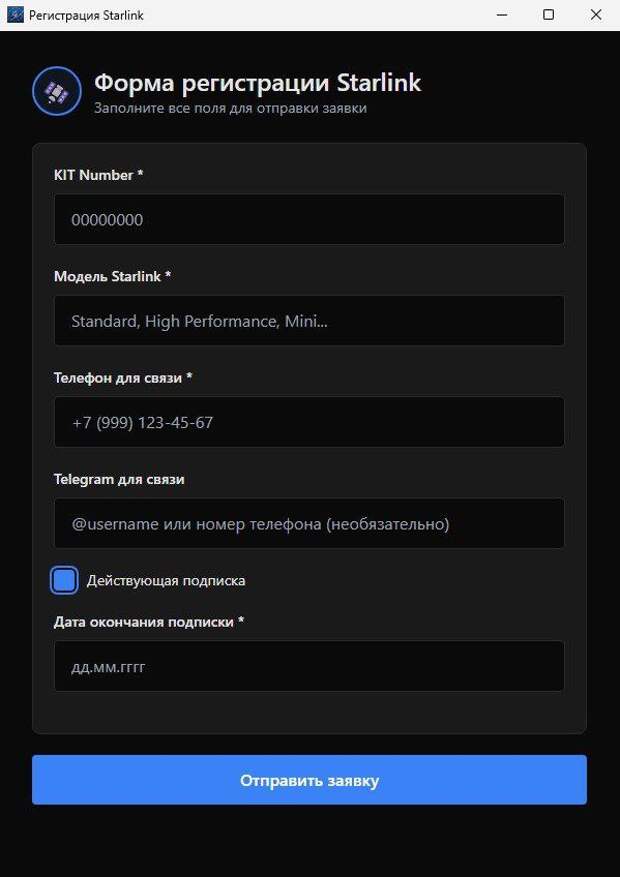Maximize the Регистрация Starlink window
The height and width of the screenshot is (877, 620).
548,15
